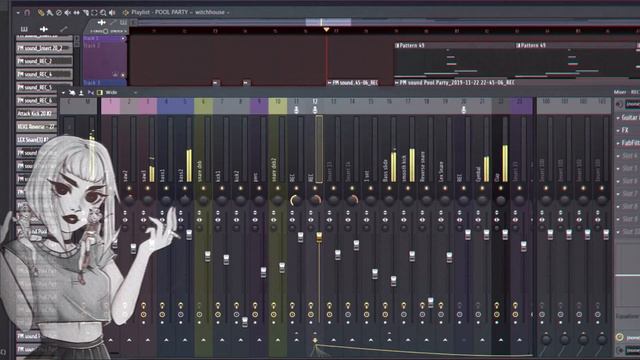
Task: Expand the FabFilter effect slot arrow
Action: click(619, 143)
